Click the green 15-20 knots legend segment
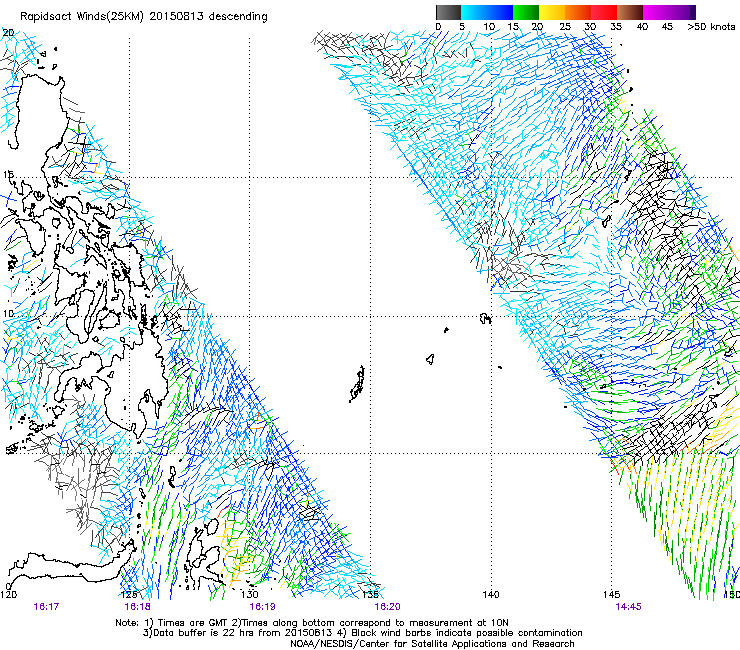The height and width of the screenshot is (650, 740). (526, 12)
